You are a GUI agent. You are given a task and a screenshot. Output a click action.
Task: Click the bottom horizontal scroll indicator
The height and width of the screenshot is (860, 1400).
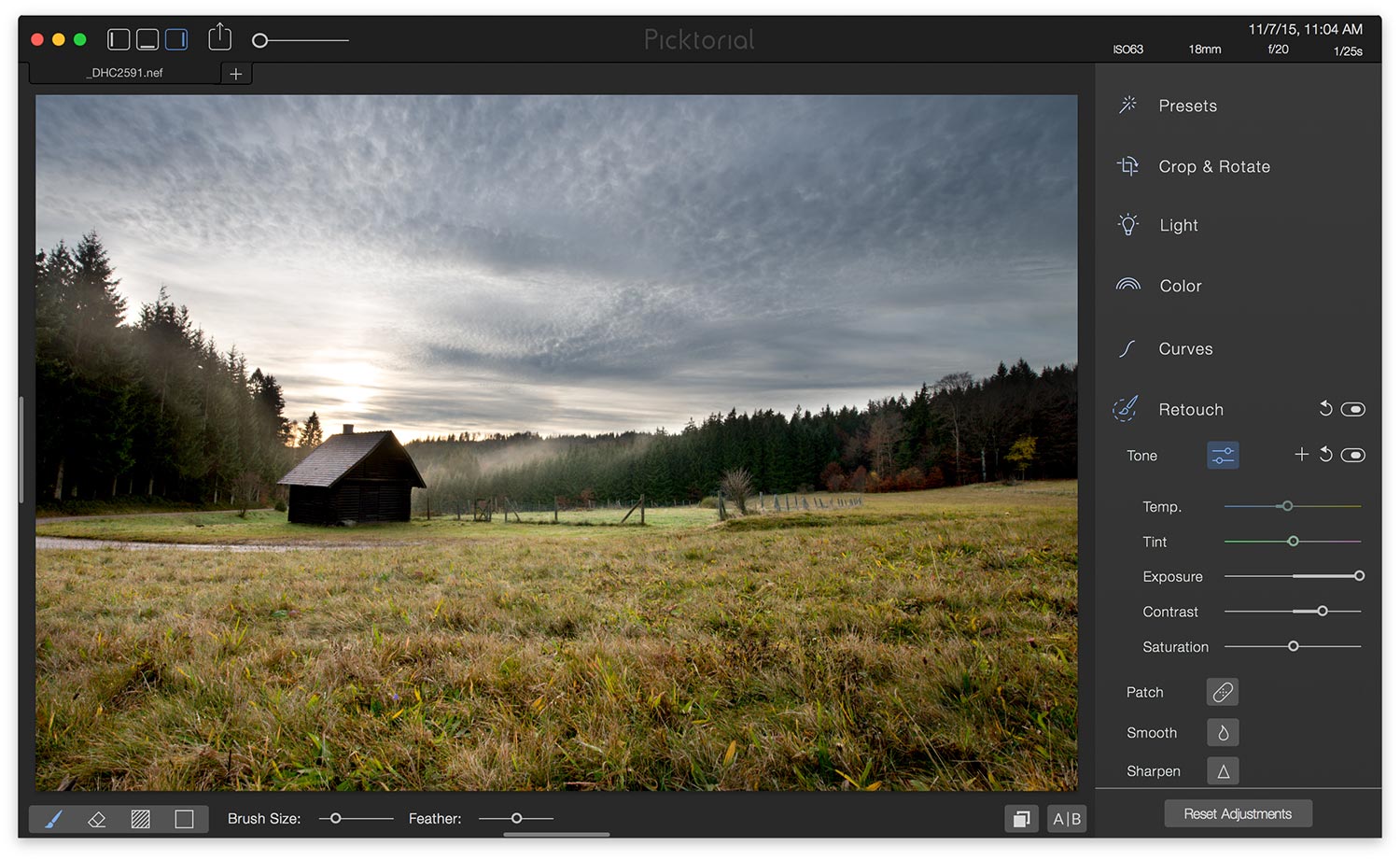(x=556, y=835)
